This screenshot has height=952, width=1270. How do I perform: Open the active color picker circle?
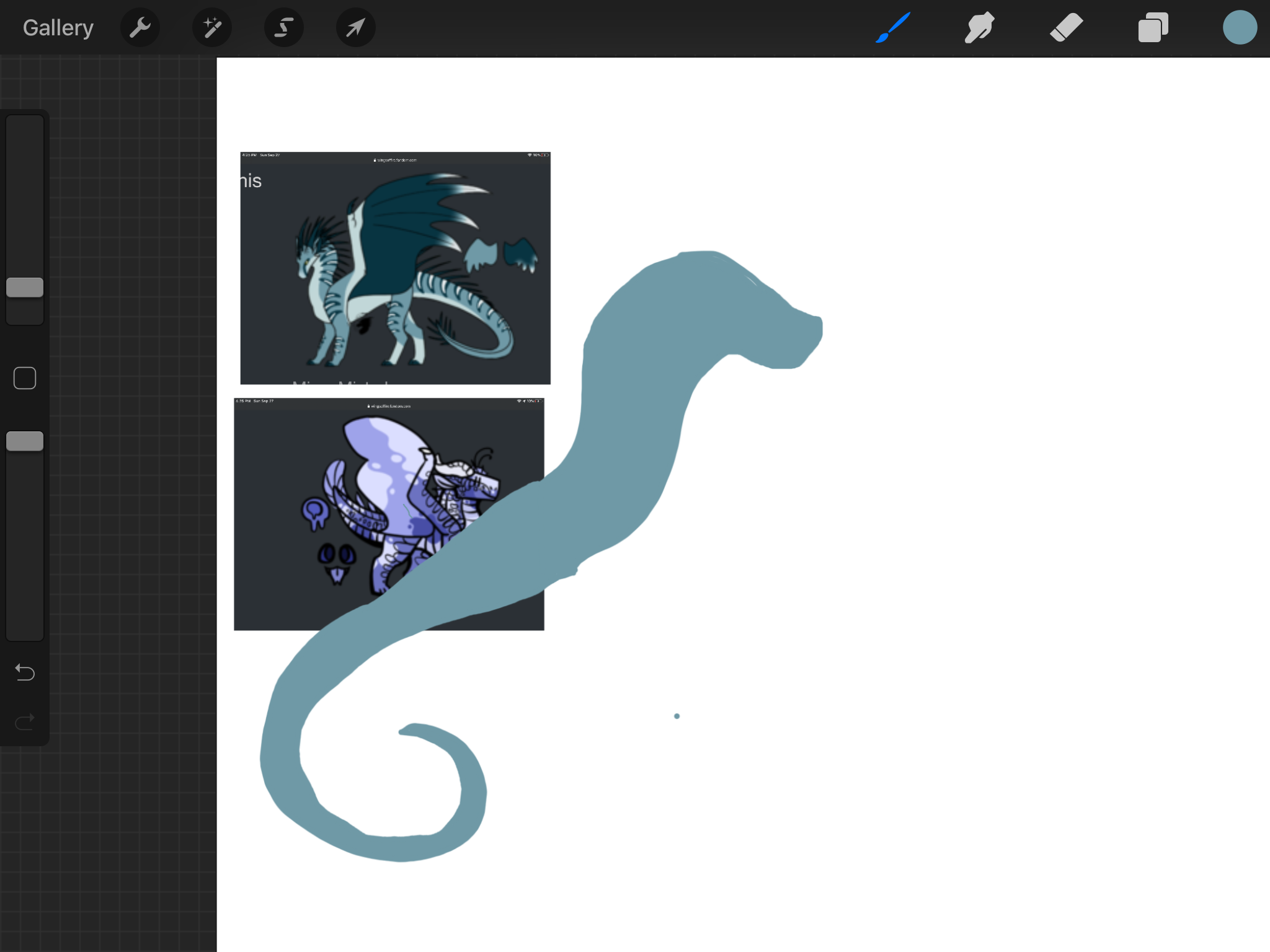pyautogui.click(x=1239, y=28)
